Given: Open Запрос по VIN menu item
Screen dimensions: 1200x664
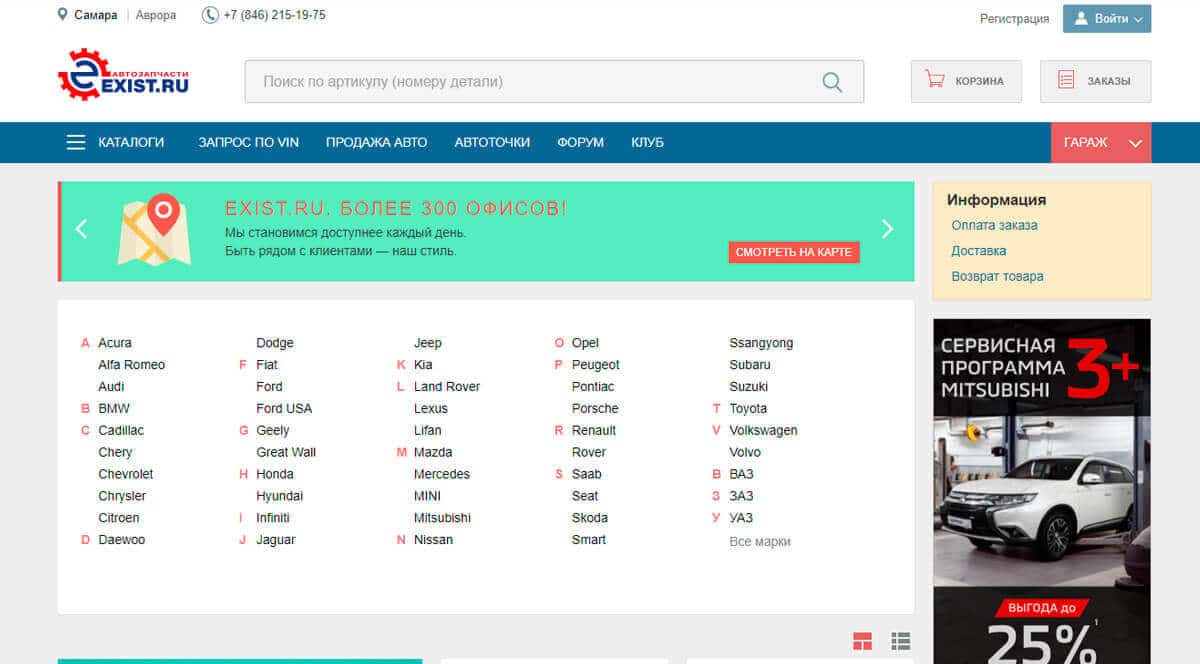Looking at the screenshot, I should pos(249,142).
